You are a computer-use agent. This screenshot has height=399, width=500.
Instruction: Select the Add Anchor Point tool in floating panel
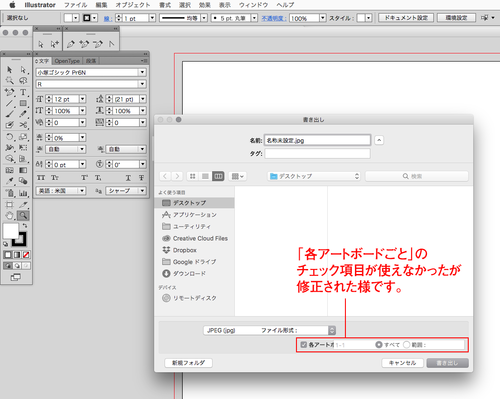point(84,44)
